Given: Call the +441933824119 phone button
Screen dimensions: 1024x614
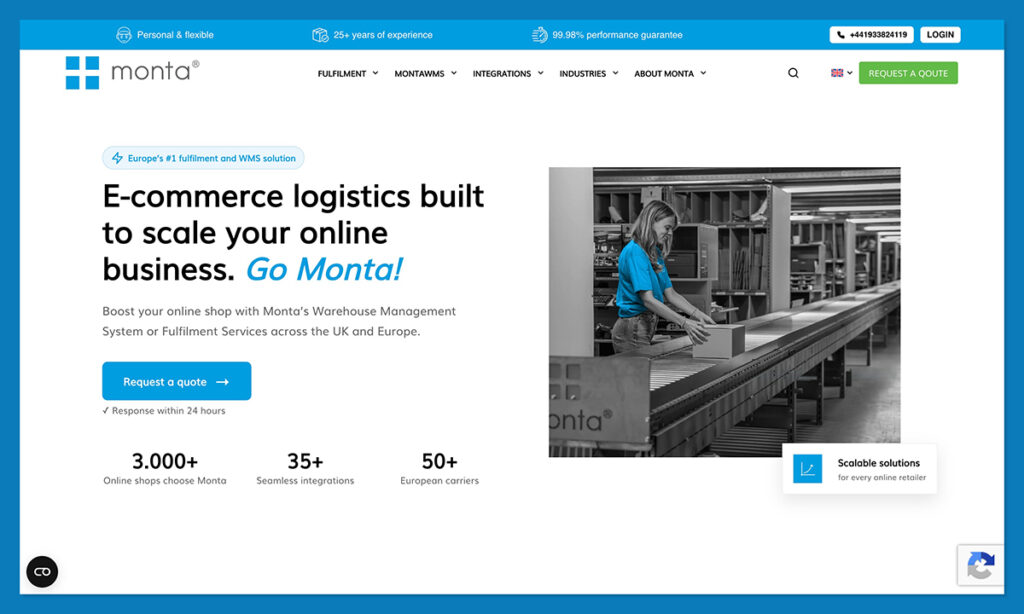Looking at the screenshot, I should pyautogui.click(x=871, y=35).
